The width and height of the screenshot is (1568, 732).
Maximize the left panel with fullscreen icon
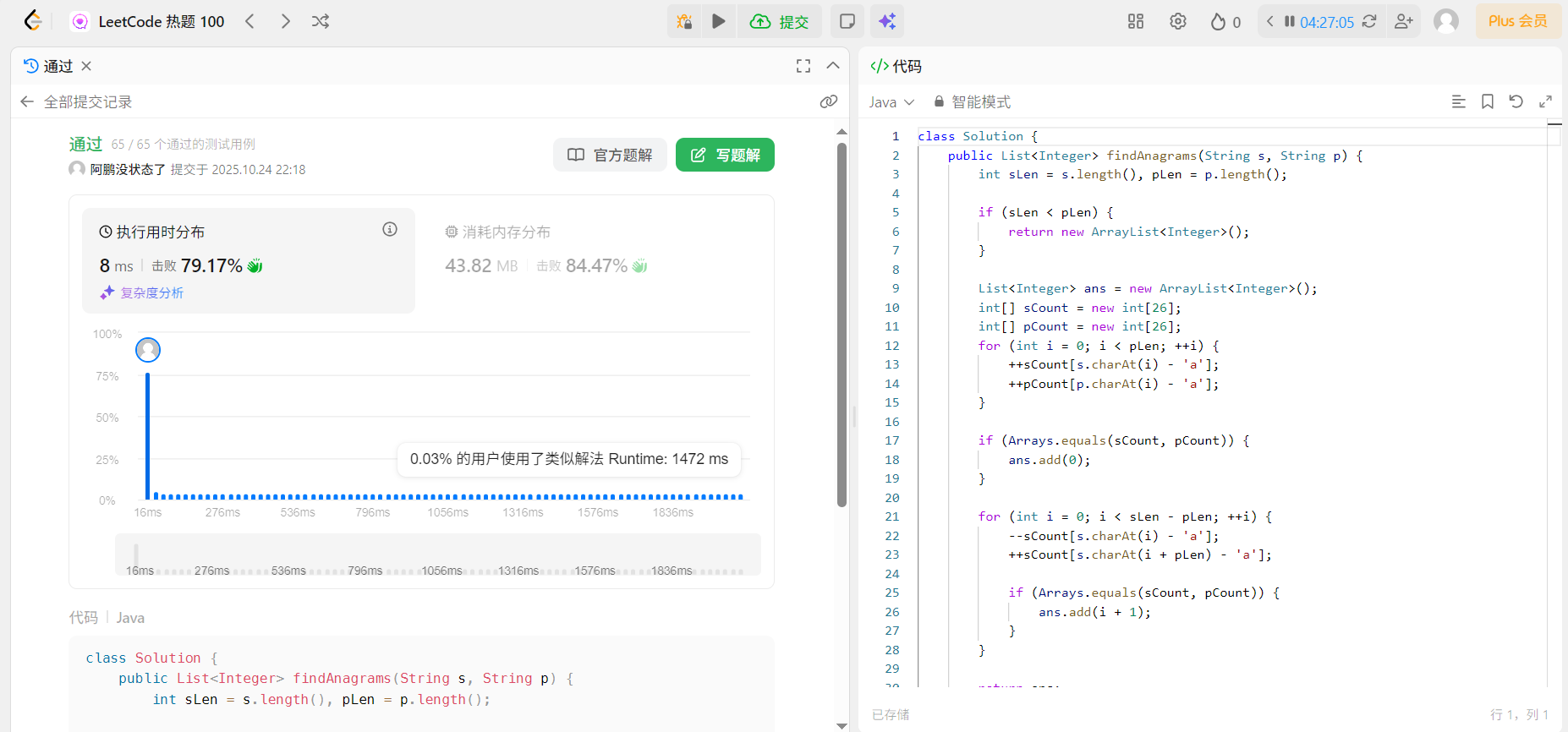(803, 66)
